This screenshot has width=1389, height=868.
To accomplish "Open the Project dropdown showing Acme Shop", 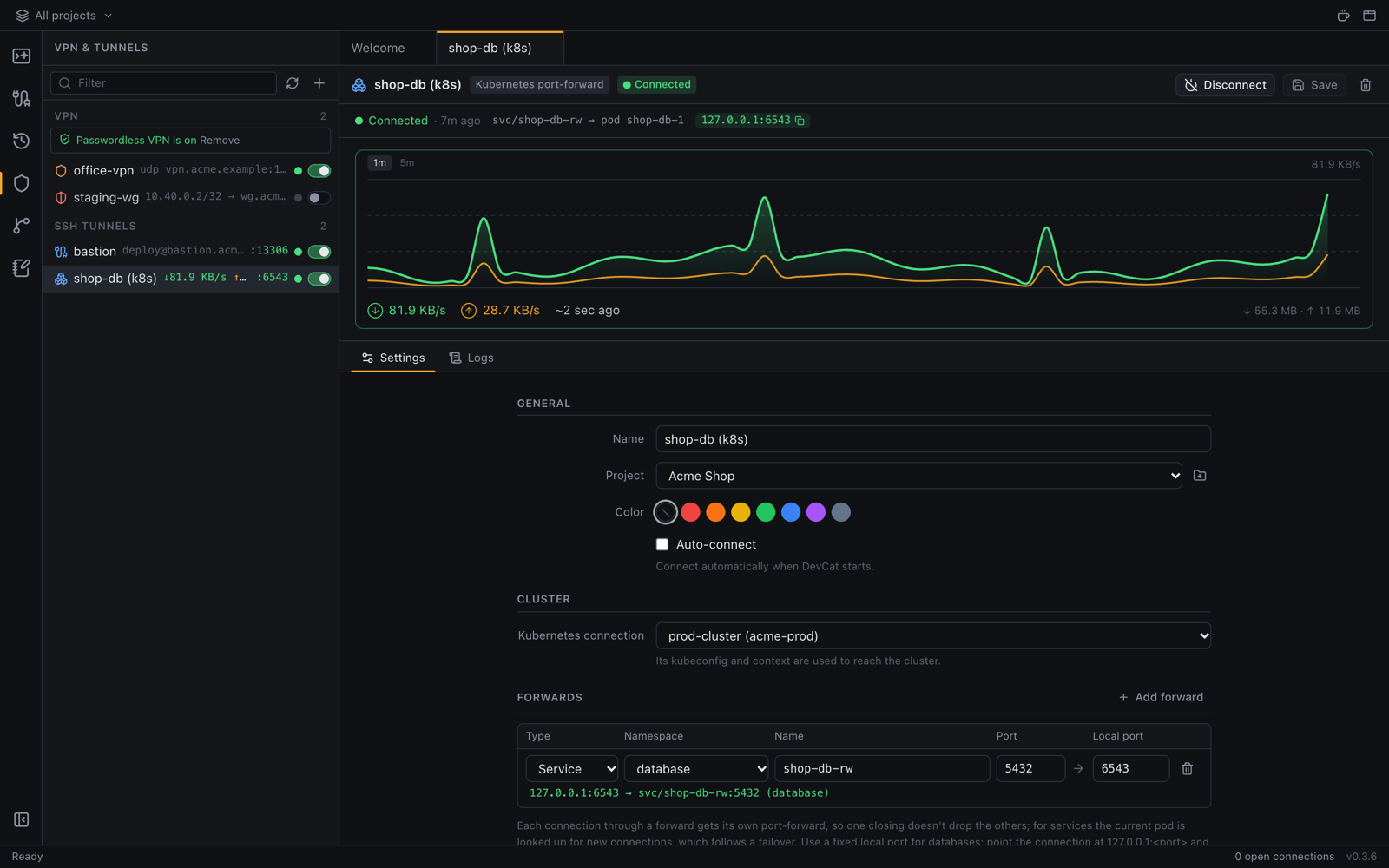I will tap(918, 476).
